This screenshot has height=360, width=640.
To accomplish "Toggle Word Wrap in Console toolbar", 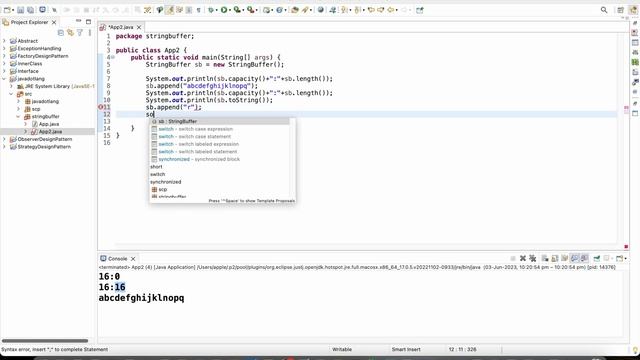I will pyautogui.click(x=564, y=258).
